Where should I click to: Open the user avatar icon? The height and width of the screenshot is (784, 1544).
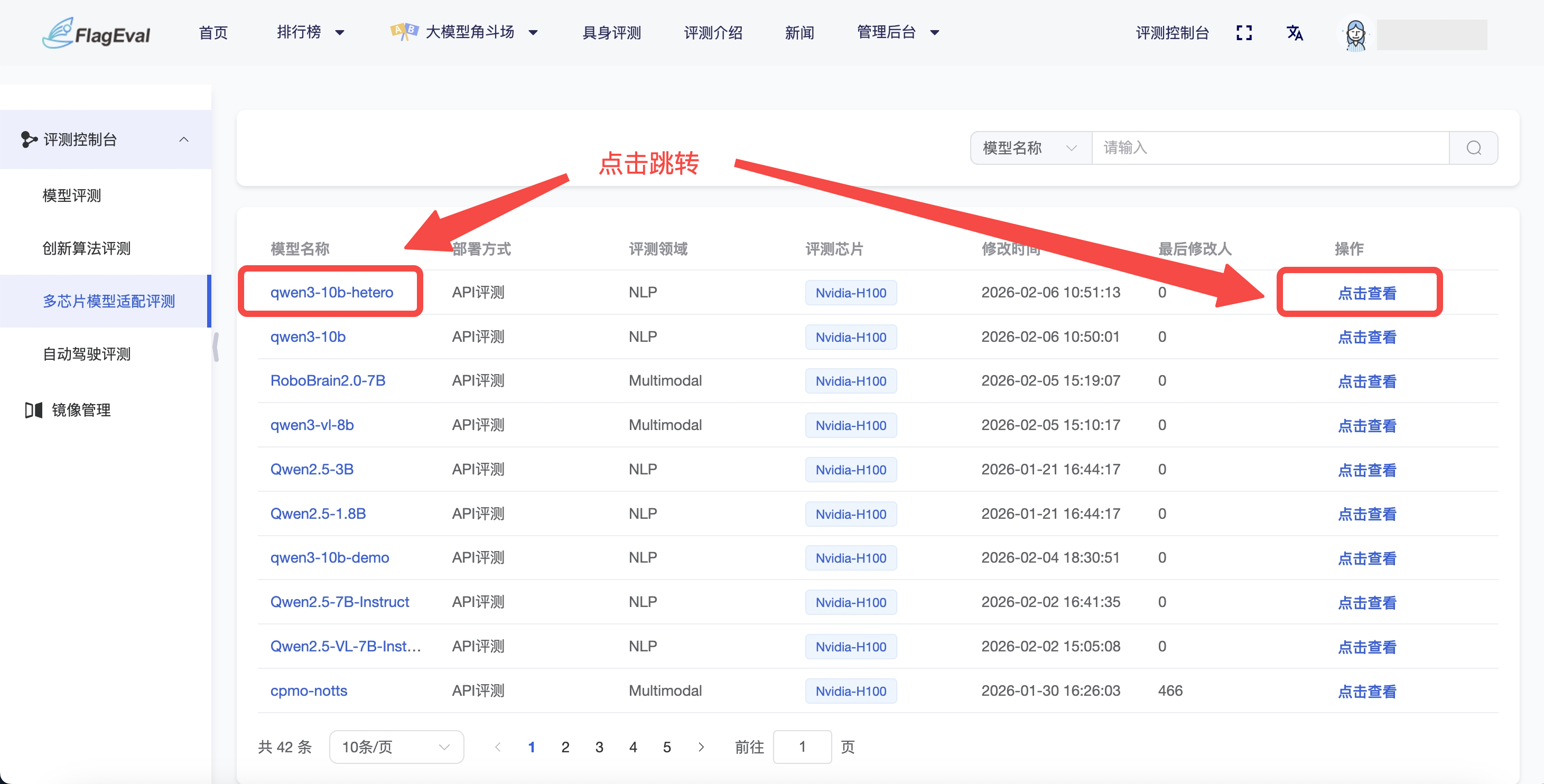pyautogui.click(x=1355, y=35)
